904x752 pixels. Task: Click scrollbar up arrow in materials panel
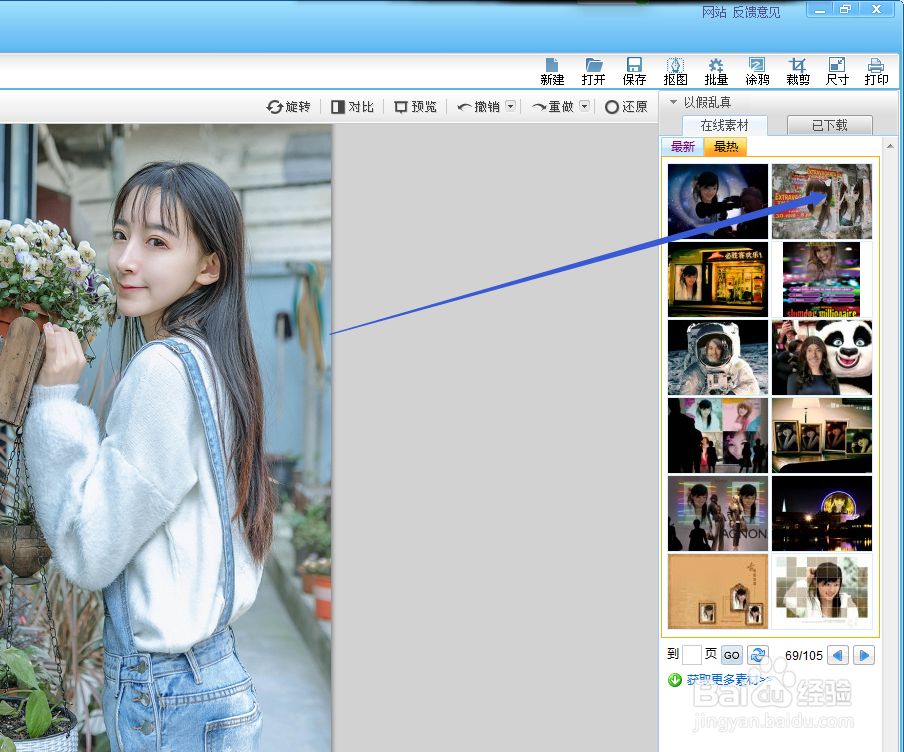890,146
